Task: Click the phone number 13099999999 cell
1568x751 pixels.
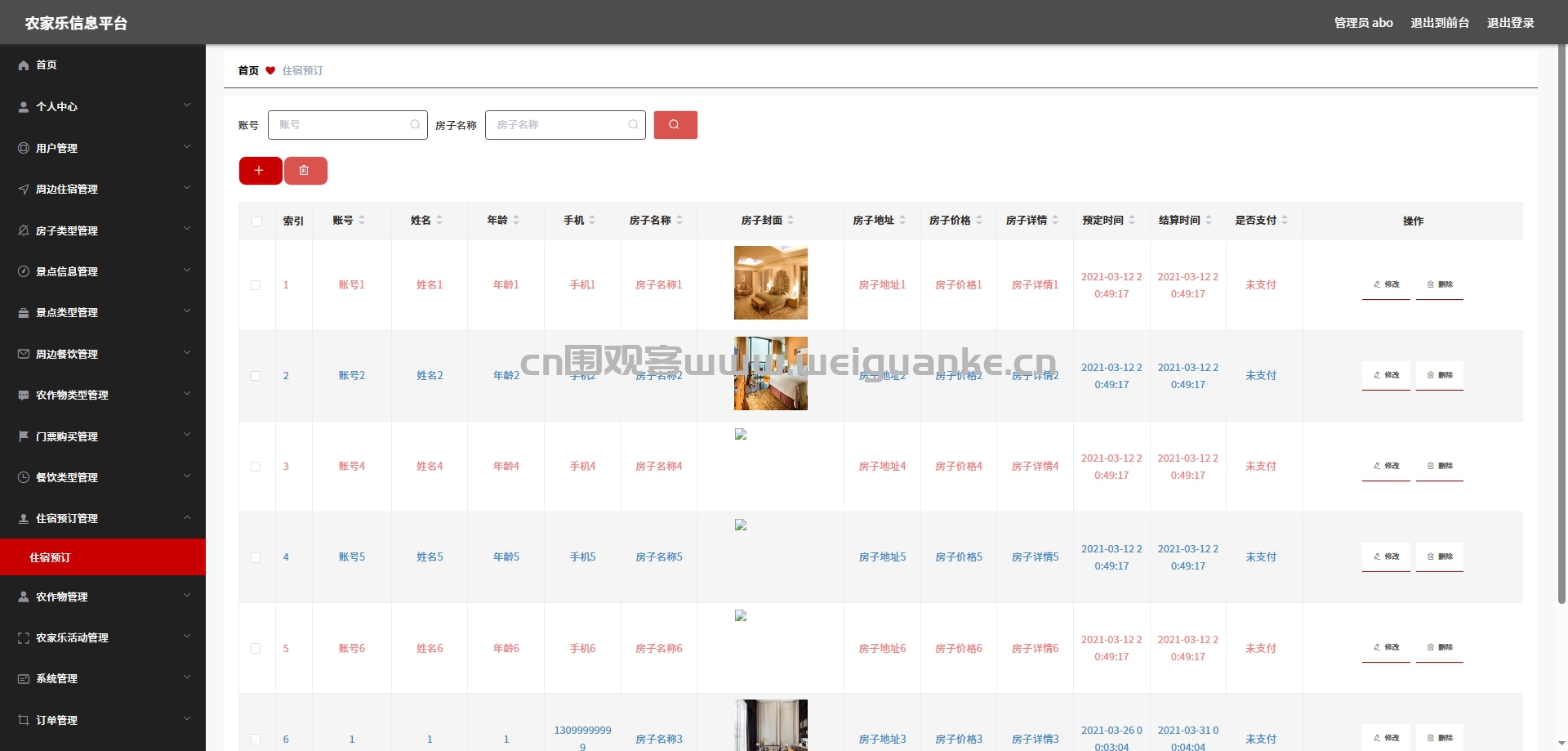Action: click(x=582, y=738)
